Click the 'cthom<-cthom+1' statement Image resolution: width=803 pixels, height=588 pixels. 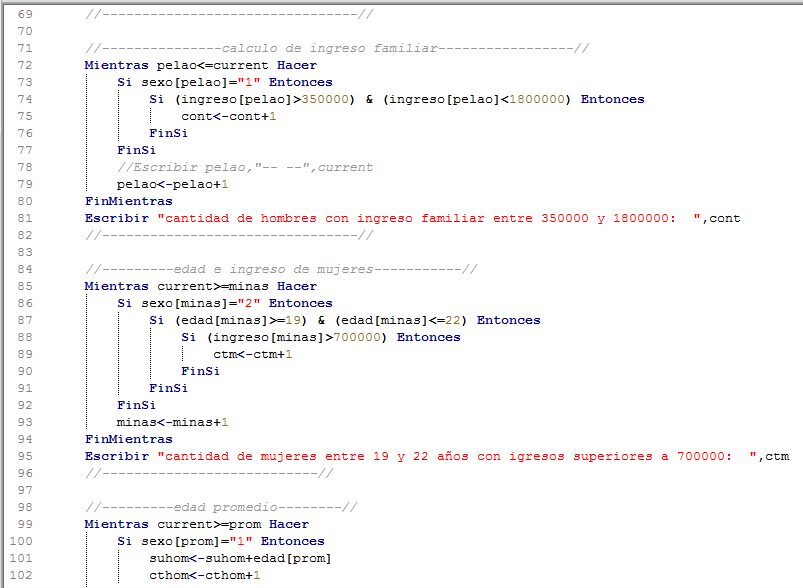pyautogui.click(x=204, y=575)
